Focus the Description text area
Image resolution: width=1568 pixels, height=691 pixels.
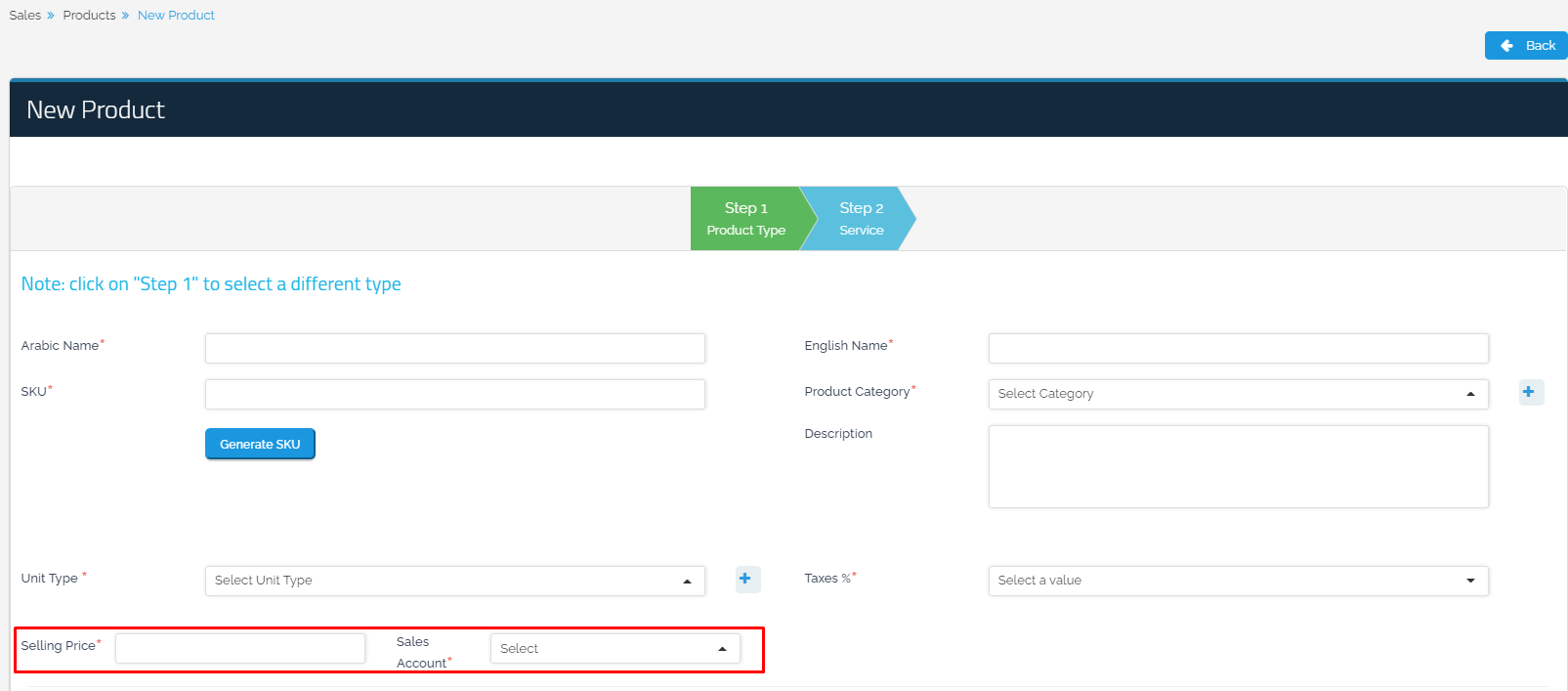tap(1237, 466)
